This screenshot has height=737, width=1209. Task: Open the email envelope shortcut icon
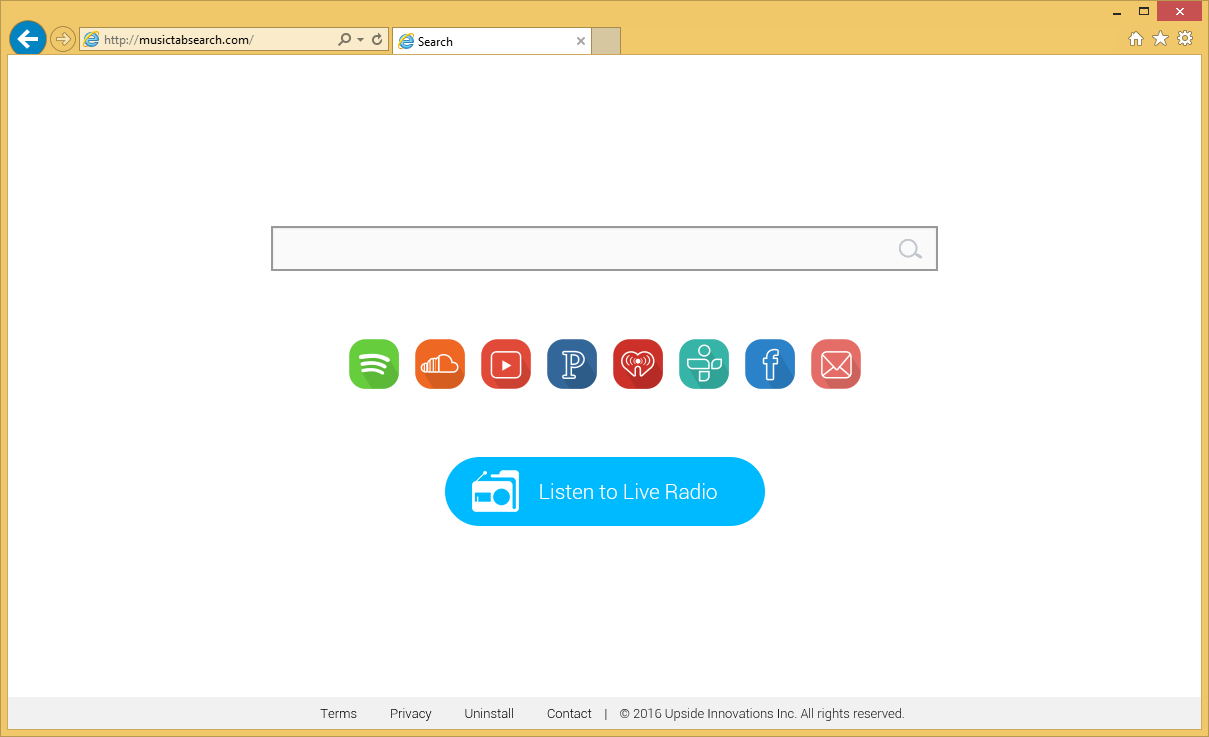point(836,364)
